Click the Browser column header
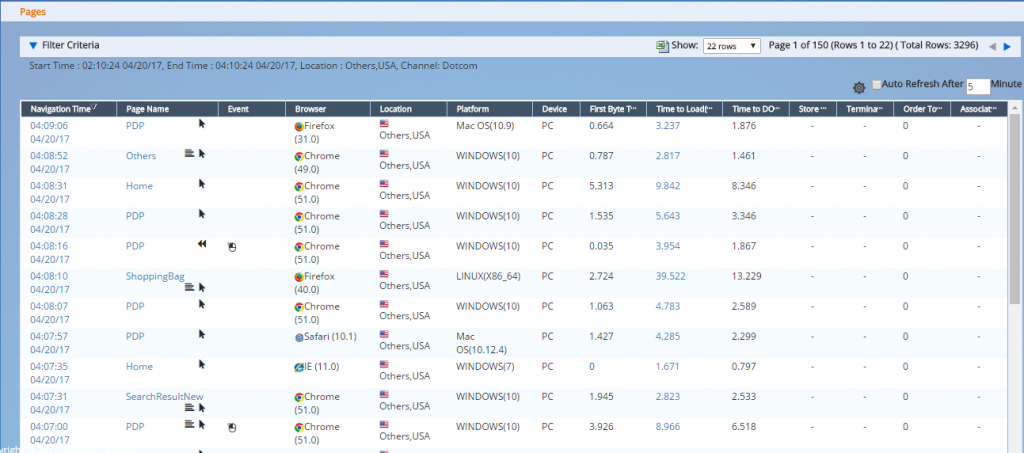 310,109
